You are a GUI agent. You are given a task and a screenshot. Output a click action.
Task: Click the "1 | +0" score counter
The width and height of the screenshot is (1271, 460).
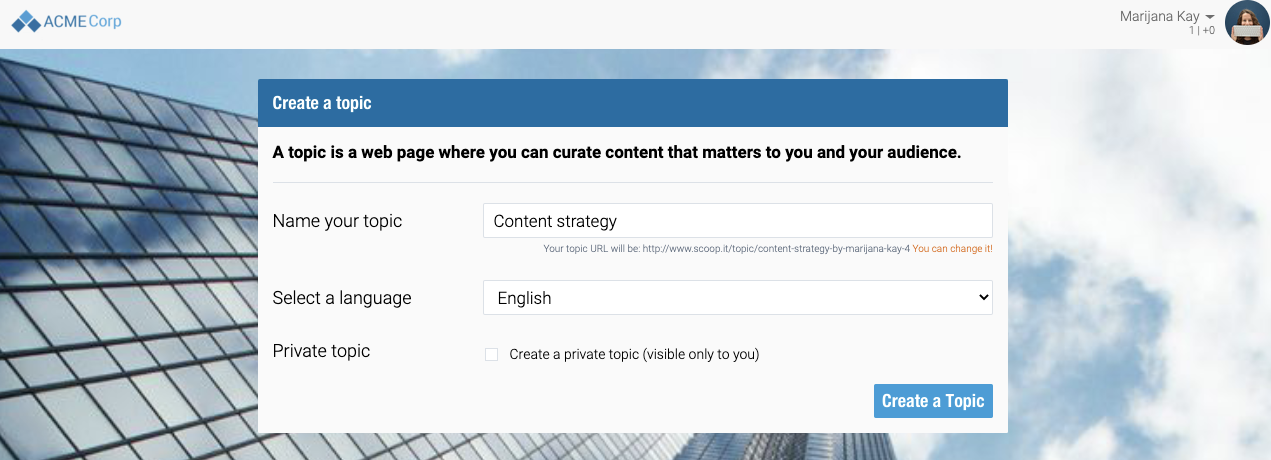coord(1202,31)
